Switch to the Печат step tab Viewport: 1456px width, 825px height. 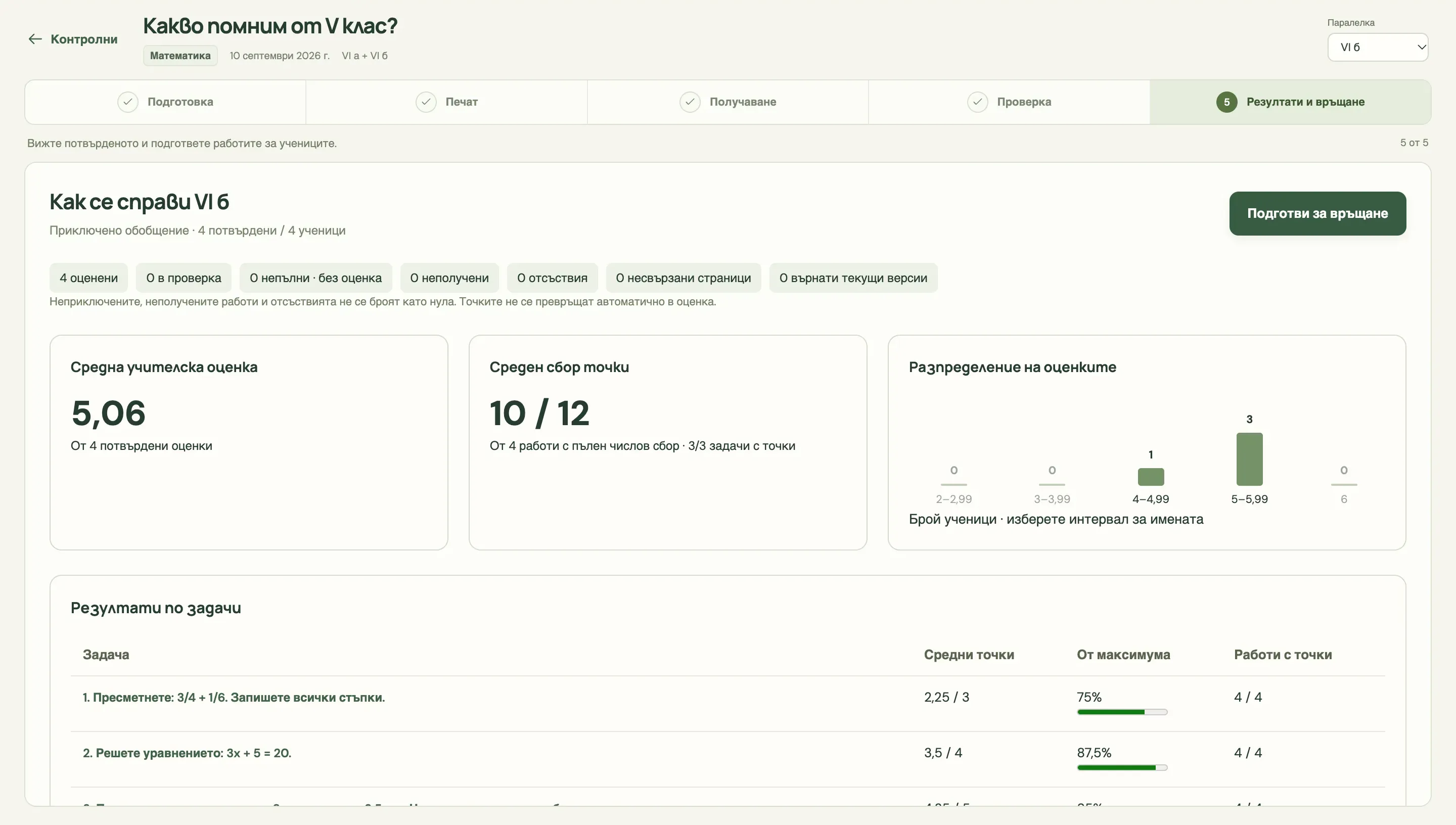(x=446, y=102)
